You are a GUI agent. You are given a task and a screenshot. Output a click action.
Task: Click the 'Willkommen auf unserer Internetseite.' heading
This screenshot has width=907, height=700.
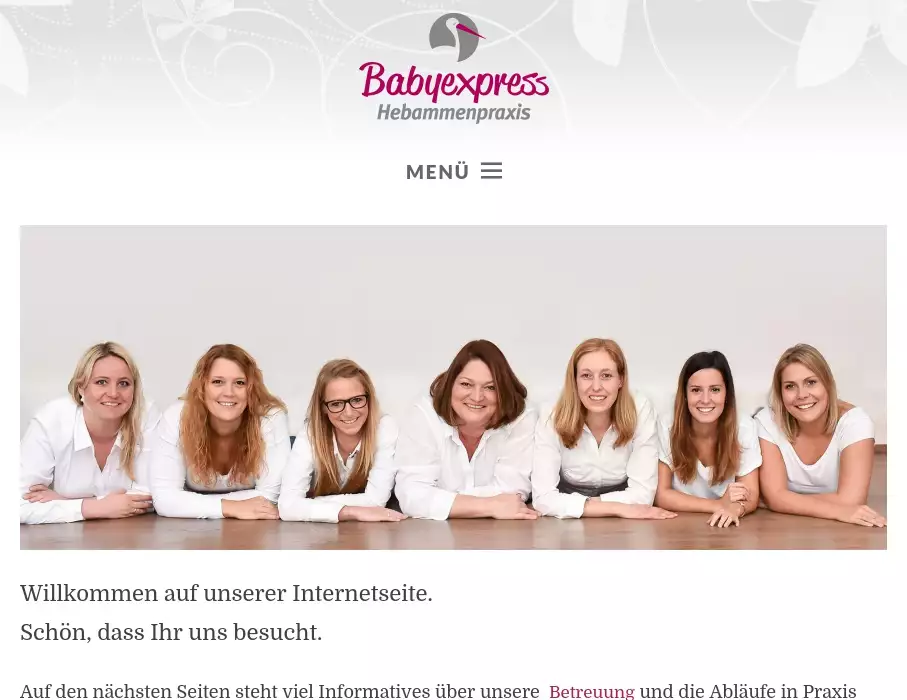(x=226, y=594)
